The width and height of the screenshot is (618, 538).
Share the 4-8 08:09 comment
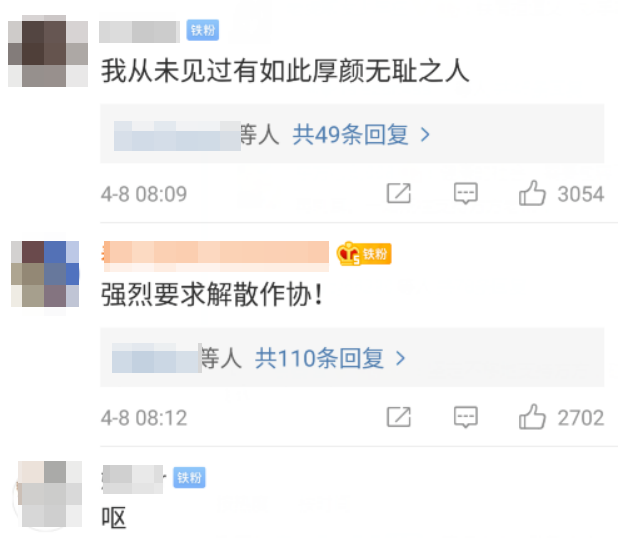pyautogui.click(x=398, y=193)
